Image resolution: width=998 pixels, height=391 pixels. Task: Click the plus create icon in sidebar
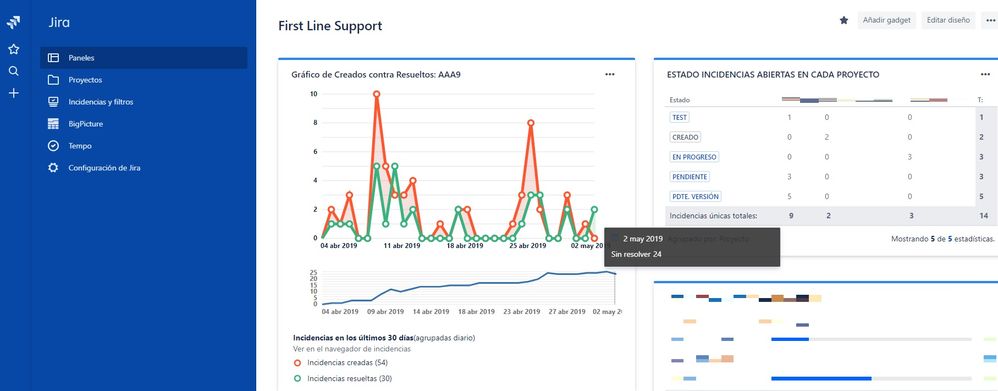coord(13,93)
